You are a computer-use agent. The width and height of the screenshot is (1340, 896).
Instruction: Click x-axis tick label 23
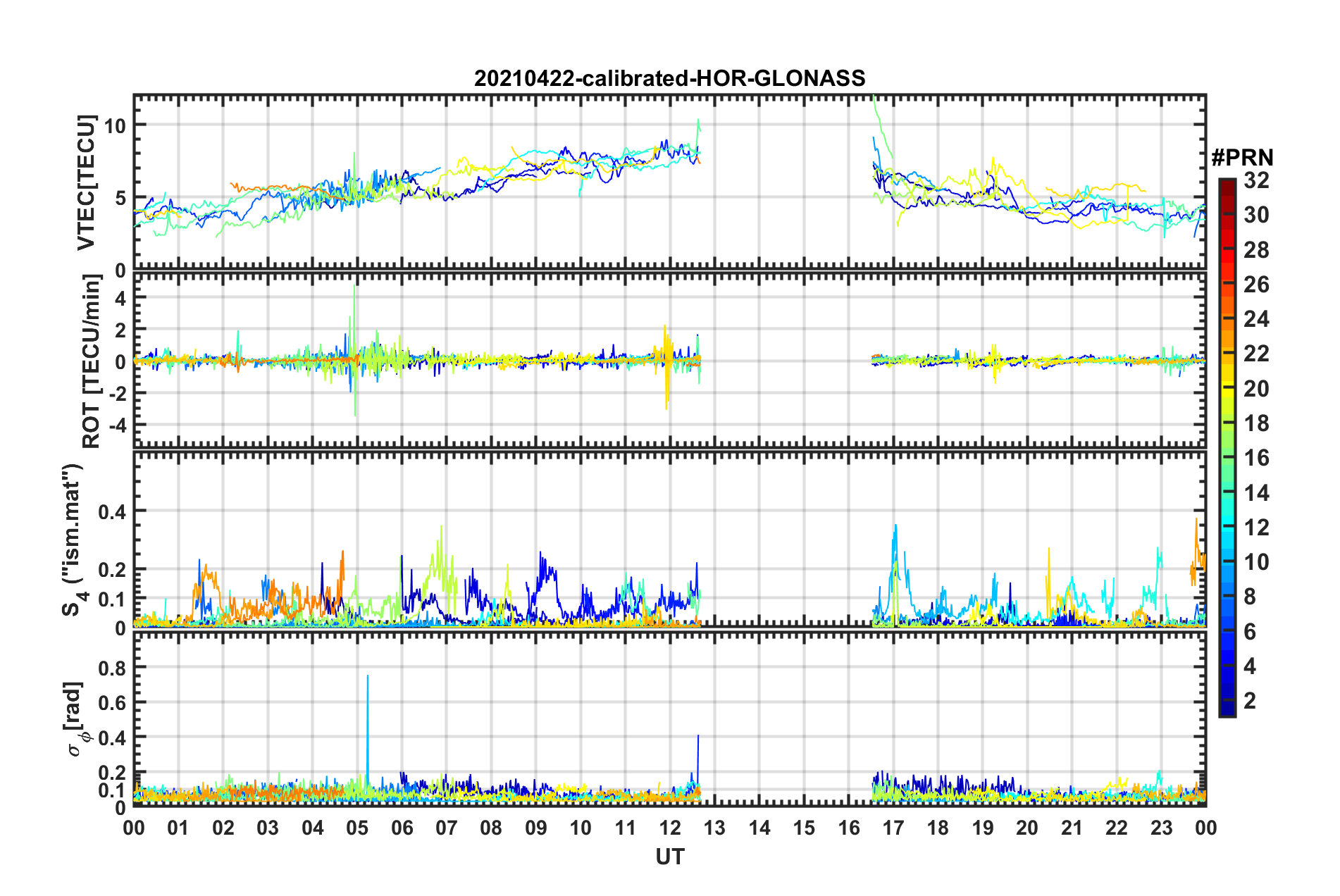point(1162,828)
